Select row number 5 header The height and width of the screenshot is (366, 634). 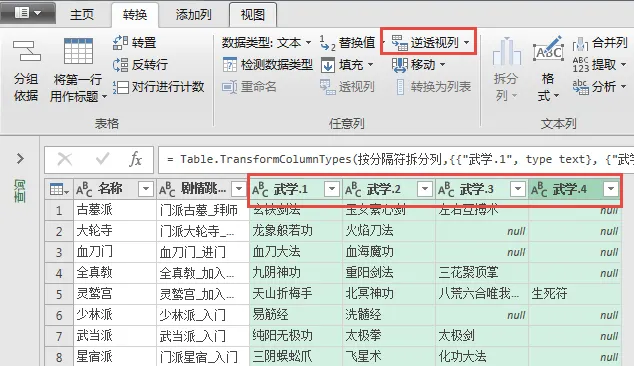pos(59,294)
